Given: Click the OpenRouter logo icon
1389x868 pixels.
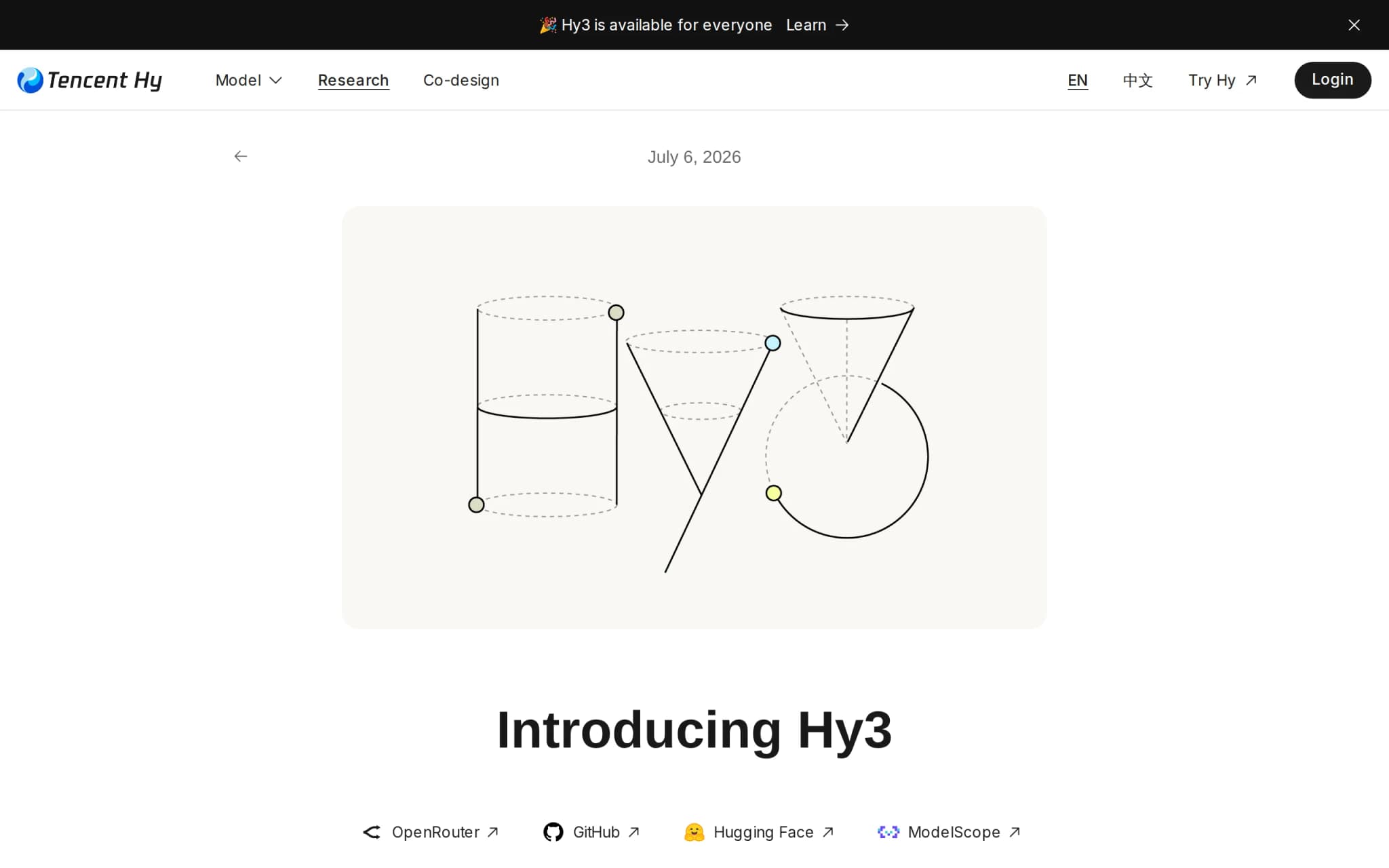Looking at the screenshot, I should 372,832.
